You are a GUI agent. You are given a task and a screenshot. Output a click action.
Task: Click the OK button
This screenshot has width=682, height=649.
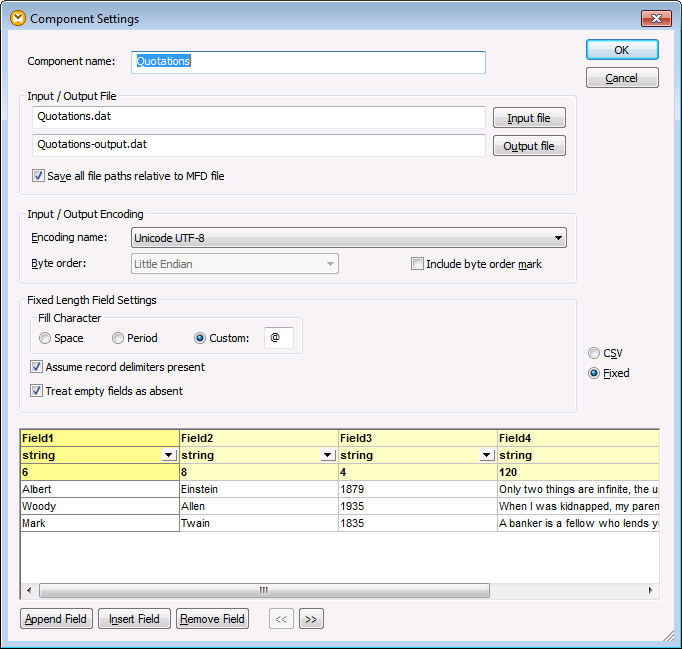pyautogui.click(x=621, y=50)
